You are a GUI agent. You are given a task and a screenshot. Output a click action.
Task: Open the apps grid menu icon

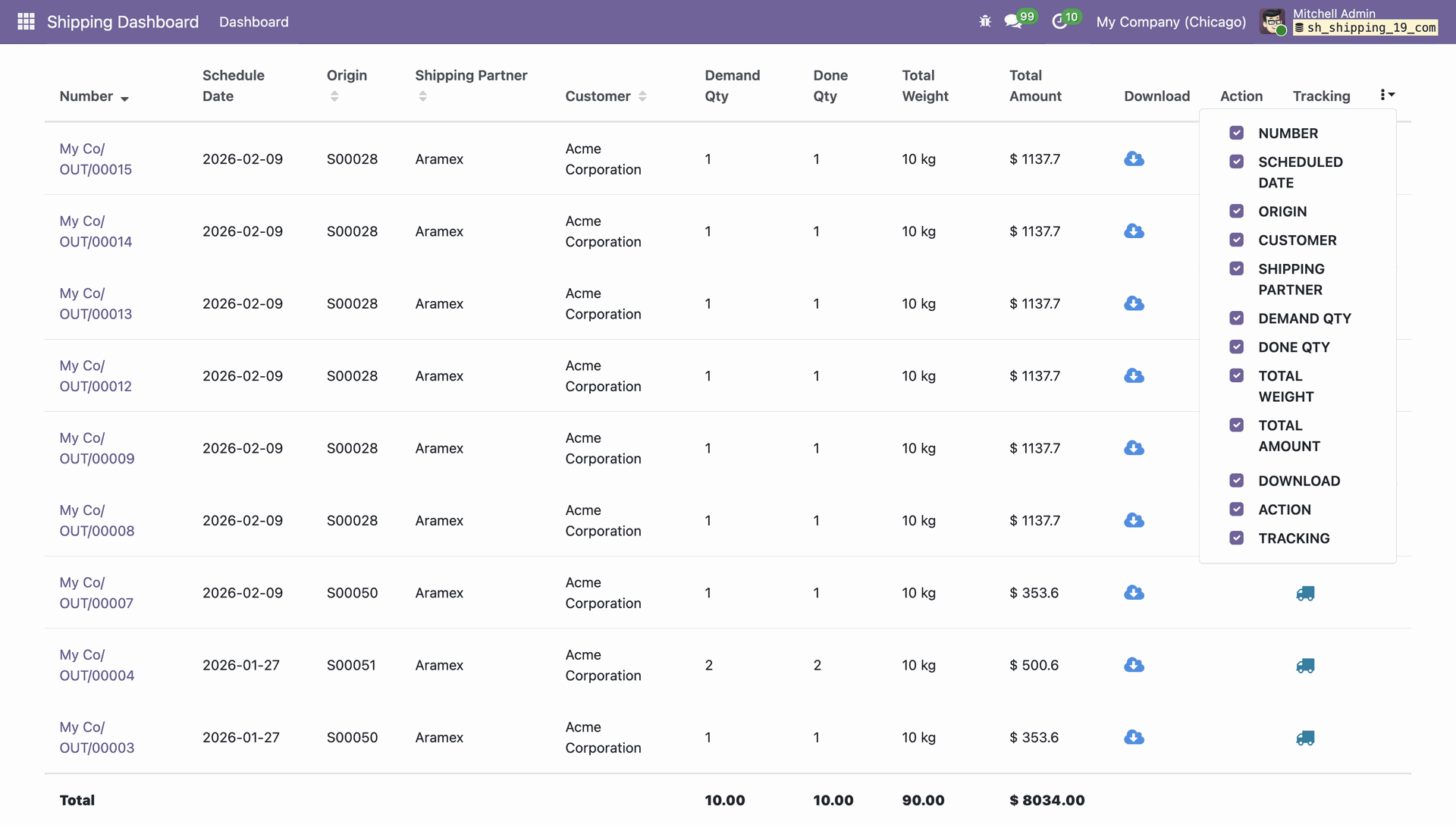coord(26,21)
